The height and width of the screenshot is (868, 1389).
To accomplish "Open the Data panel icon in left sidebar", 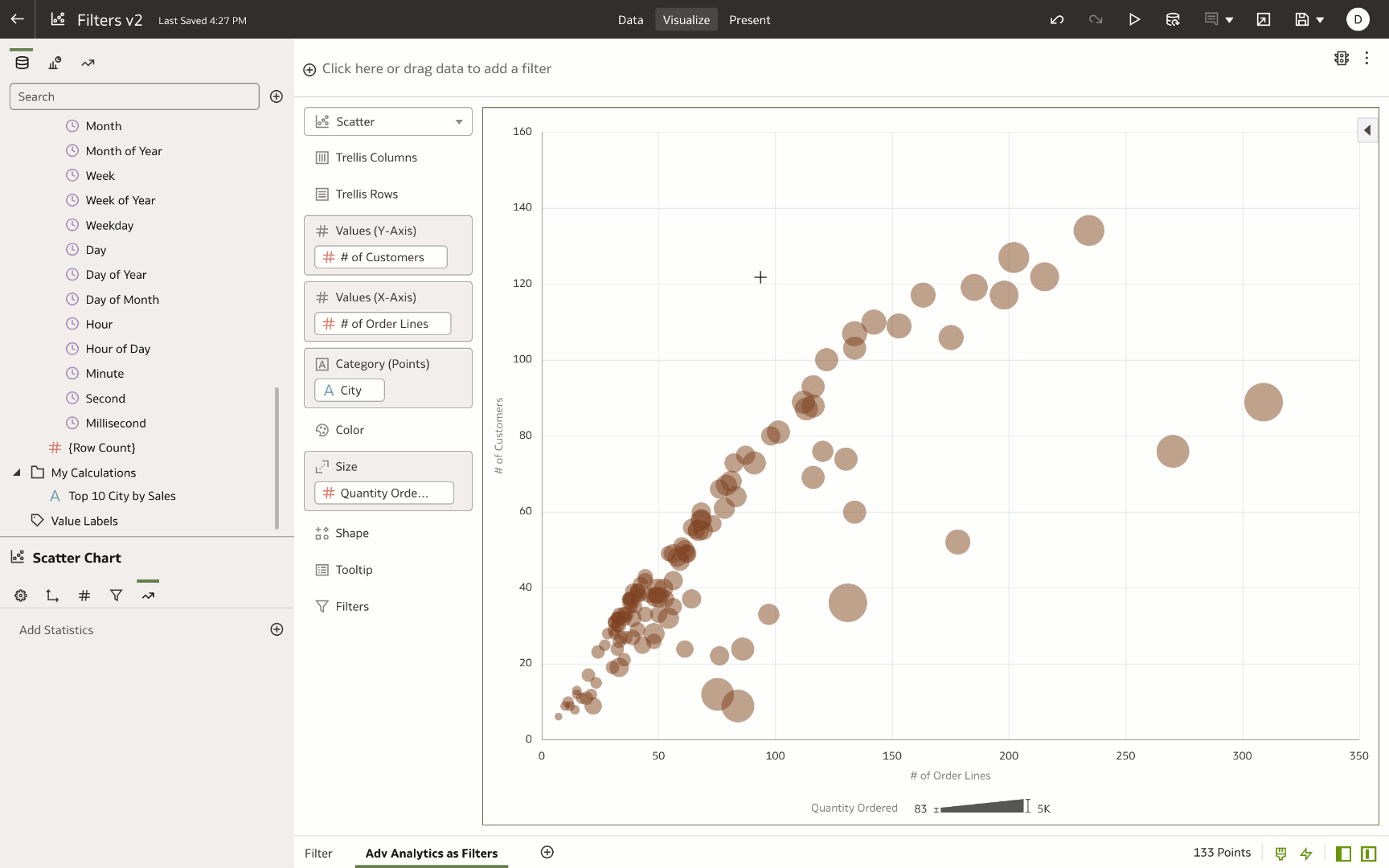I will [x=22, y=62].
